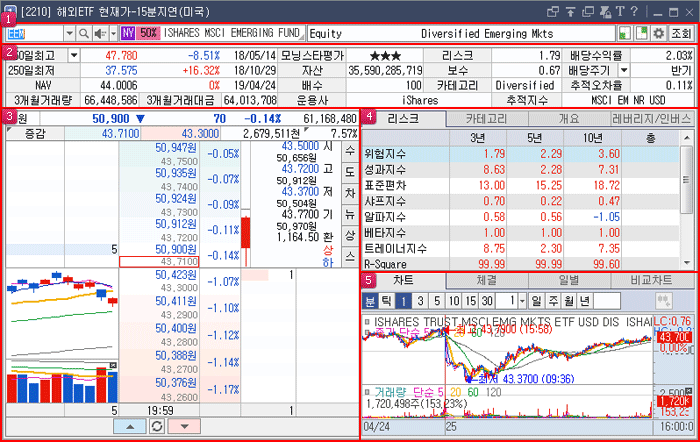This screenshot has width=700, height=442.
Task: Open the green spreadsheet export icon
Action: coord(625,33)
